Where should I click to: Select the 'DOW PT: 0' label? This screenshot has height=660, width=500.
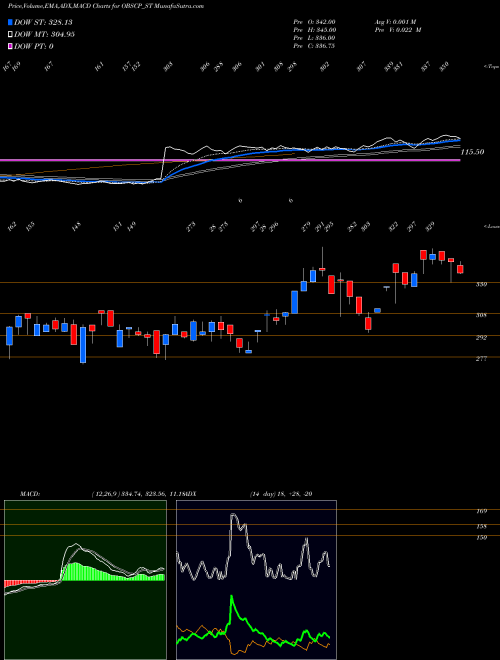[x=34, y=46]
